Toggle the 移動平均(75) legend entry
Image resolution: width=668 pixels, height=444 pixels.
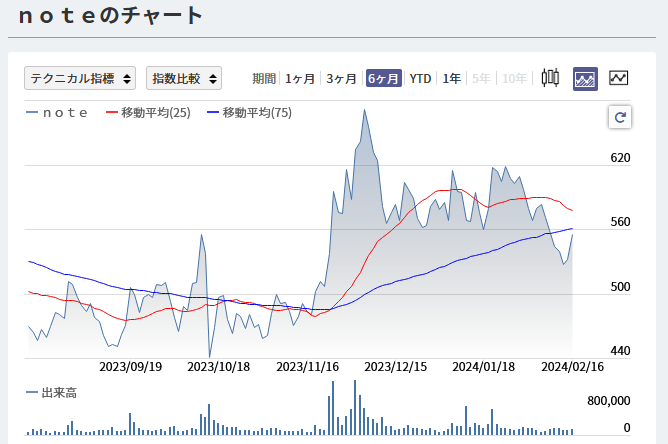(250, 113)
